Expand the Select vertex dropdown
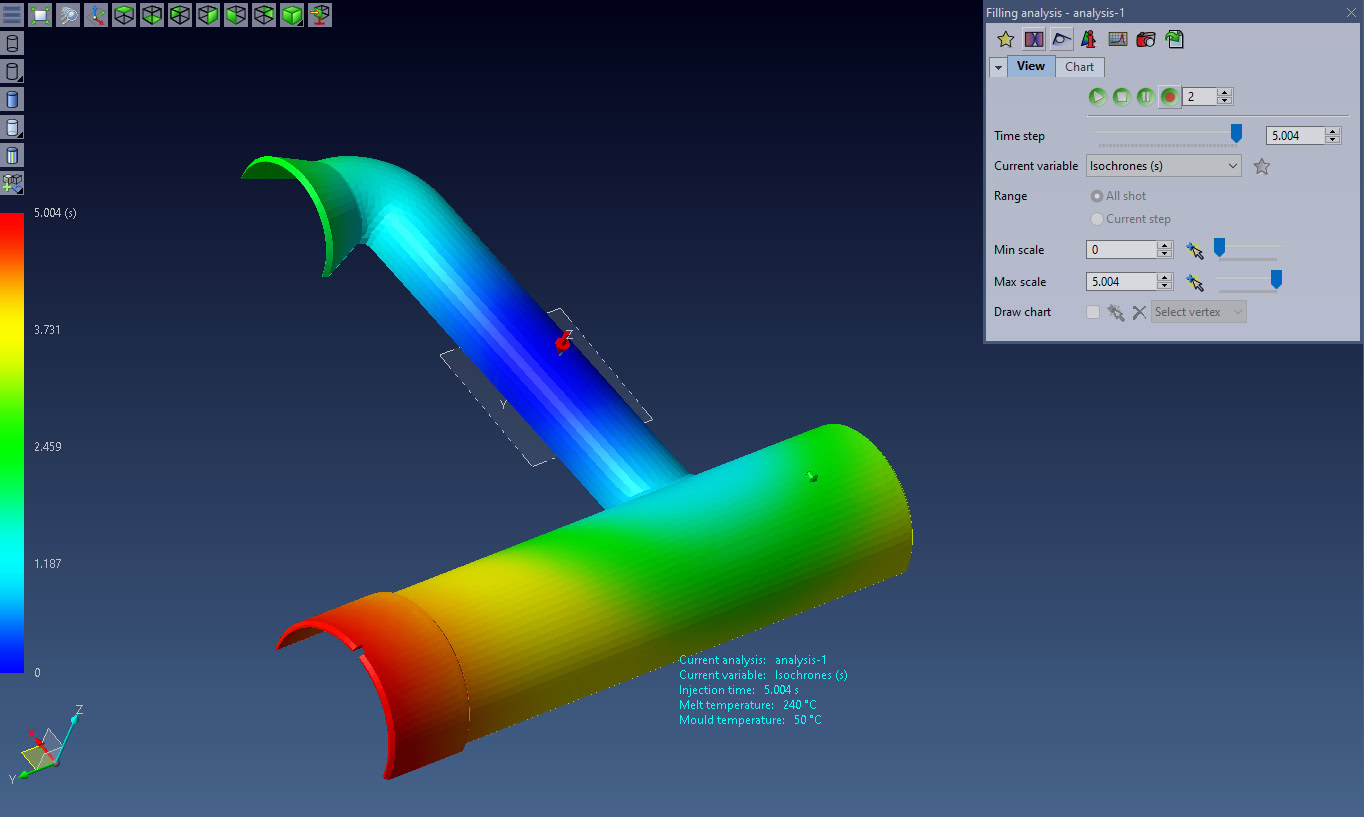Viewport: 1364px width, 817px height. [x=1199, y=312]
